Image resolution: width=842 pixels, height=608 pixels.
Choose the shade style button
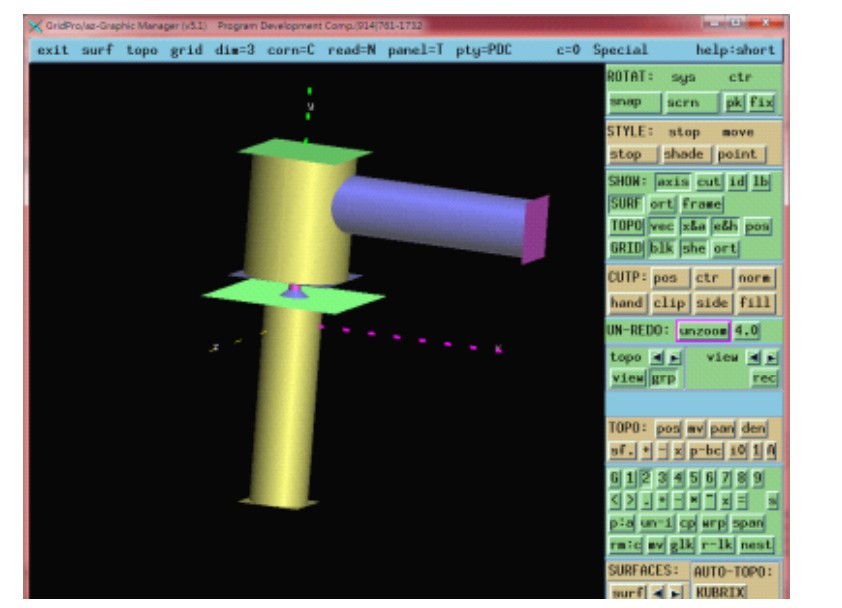[684, 155]
